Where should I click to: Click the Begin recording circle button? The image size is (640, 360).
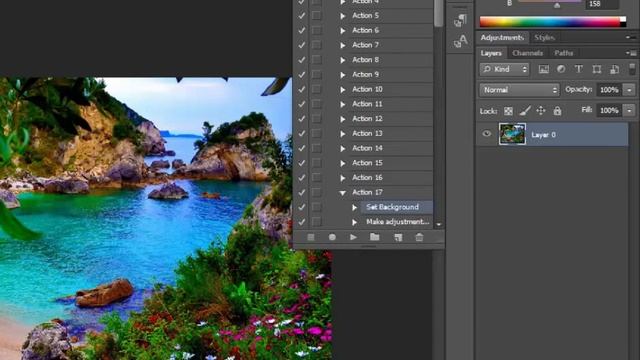click(332, 237)
